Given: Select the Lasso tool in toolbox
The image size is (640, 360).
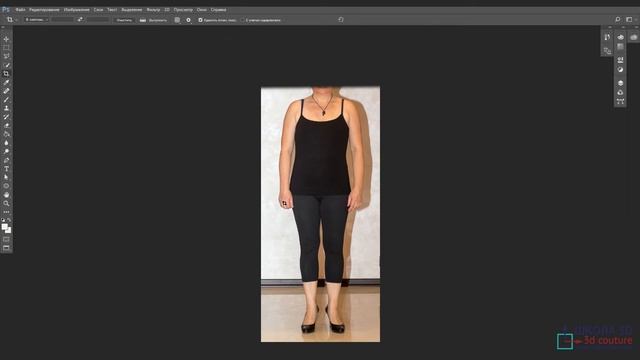Looking at the screenshot, I should point(6,56).
